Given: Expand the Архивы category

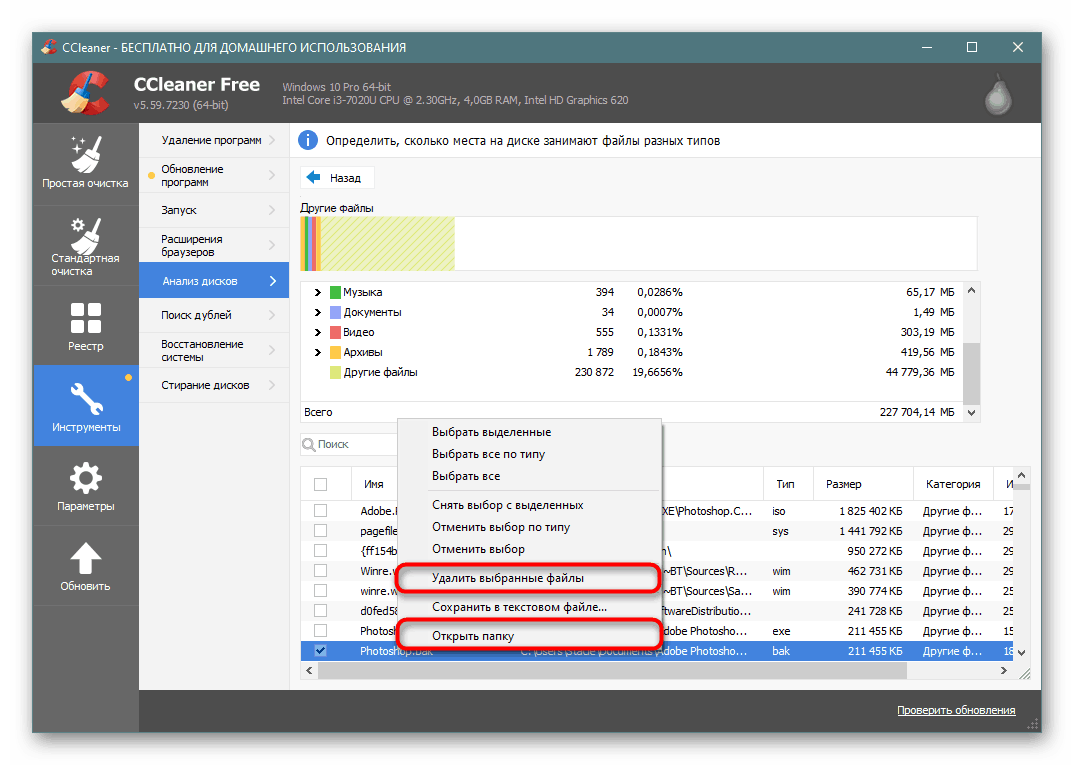Looking at the screenshot, I should 317,352.
